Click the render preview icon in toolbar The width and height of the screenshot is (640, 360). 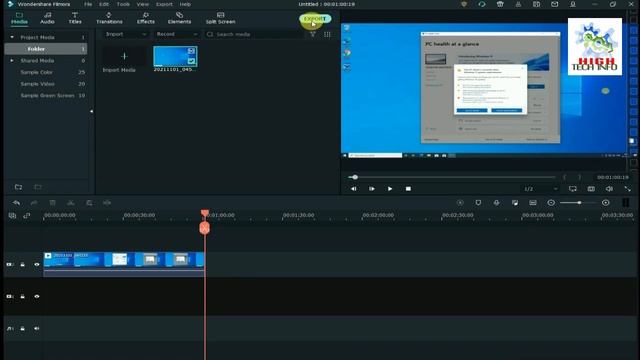tap(460, 203)
